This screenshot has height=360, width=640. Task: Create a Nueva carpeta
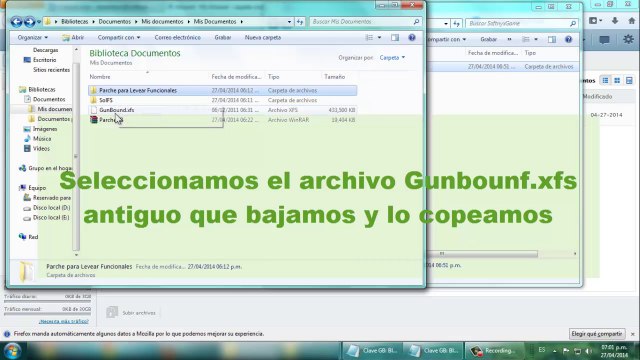click(263, 38)
